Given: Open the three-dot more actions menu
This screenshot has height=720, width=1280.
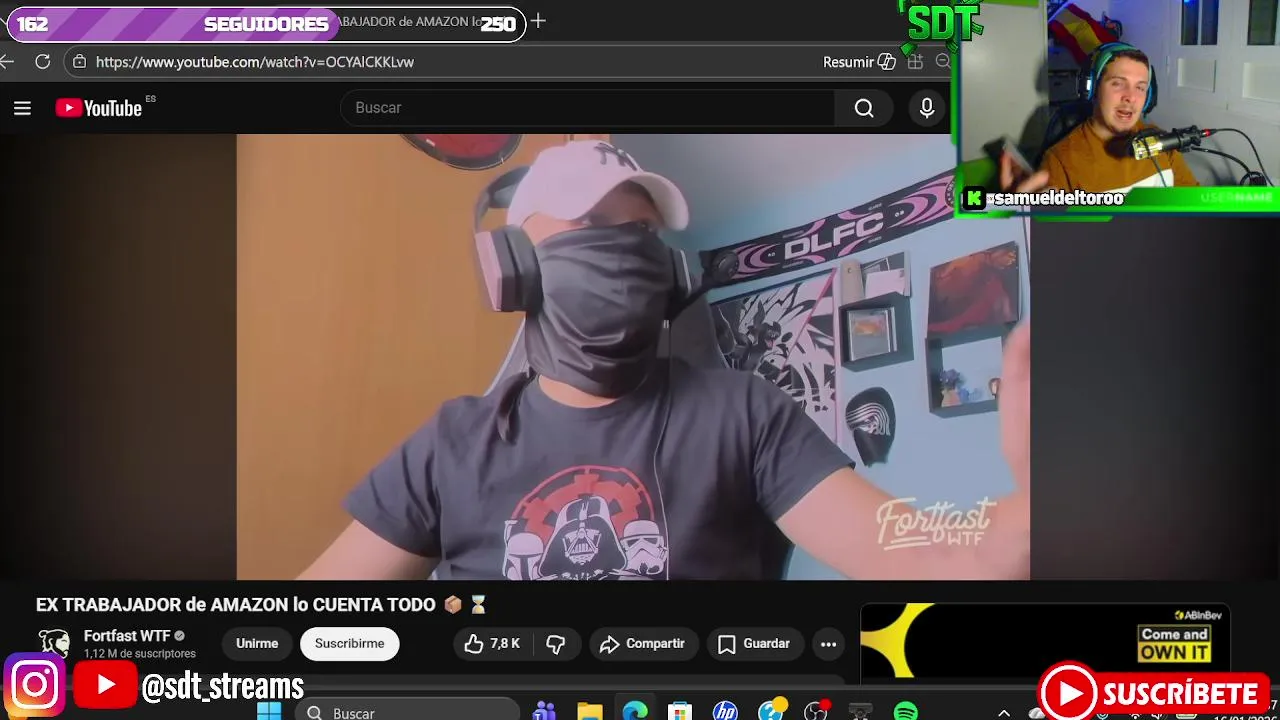Looking at the screenshot, I should 828,644.
